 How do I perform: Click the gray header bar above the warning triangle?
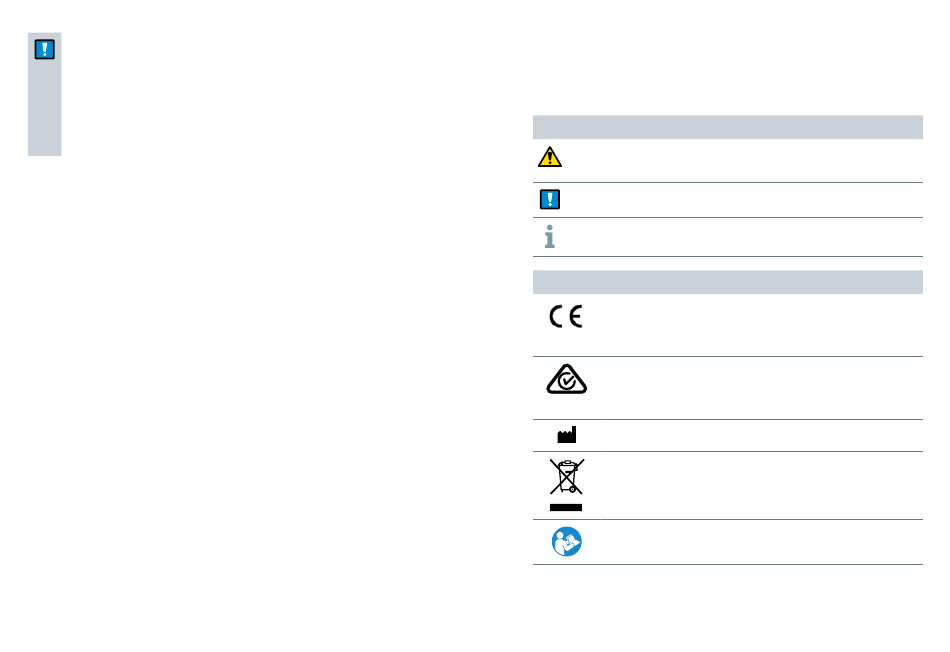727,127
